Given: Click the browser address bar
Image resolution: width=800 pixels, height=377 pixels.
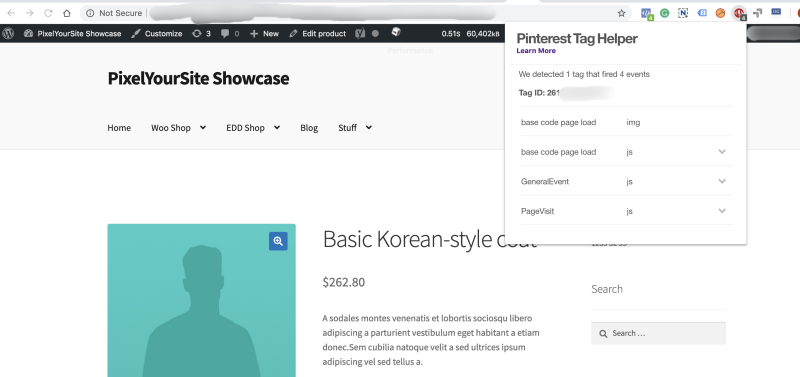Looking at the screenshot, I should tap(355, 13).
